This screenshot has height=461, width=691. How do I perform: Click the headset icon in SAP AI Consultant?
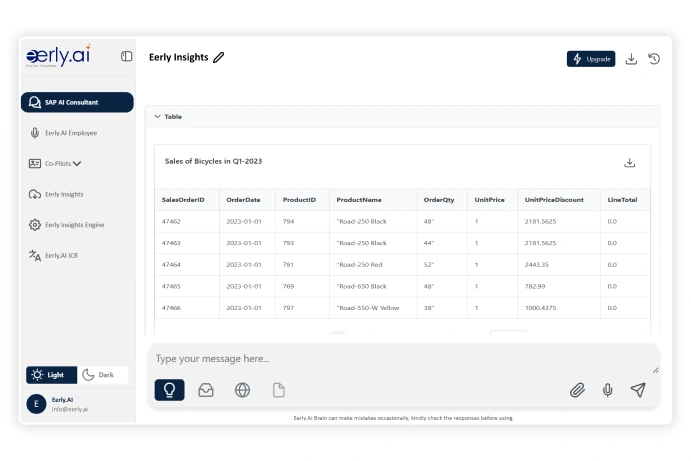(35, 102)
